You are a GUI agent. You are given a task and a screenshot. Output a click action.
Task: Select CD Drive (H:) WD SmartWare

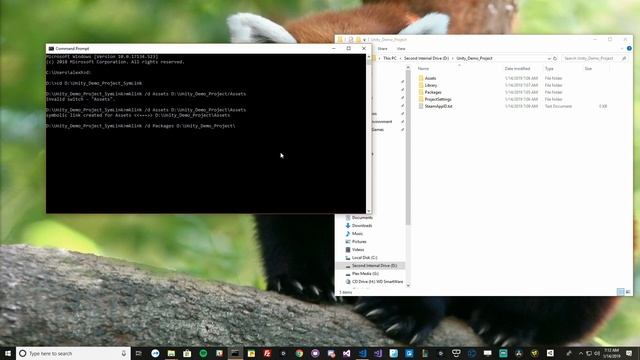(377, 282)
